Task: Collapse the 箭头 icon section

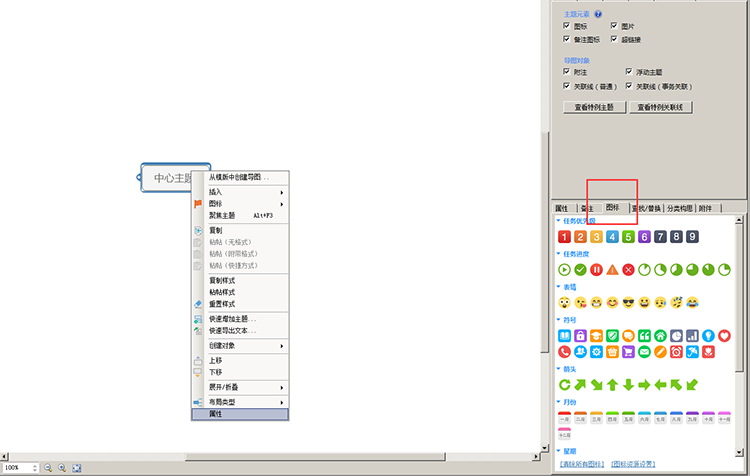Action: (558, 368)
